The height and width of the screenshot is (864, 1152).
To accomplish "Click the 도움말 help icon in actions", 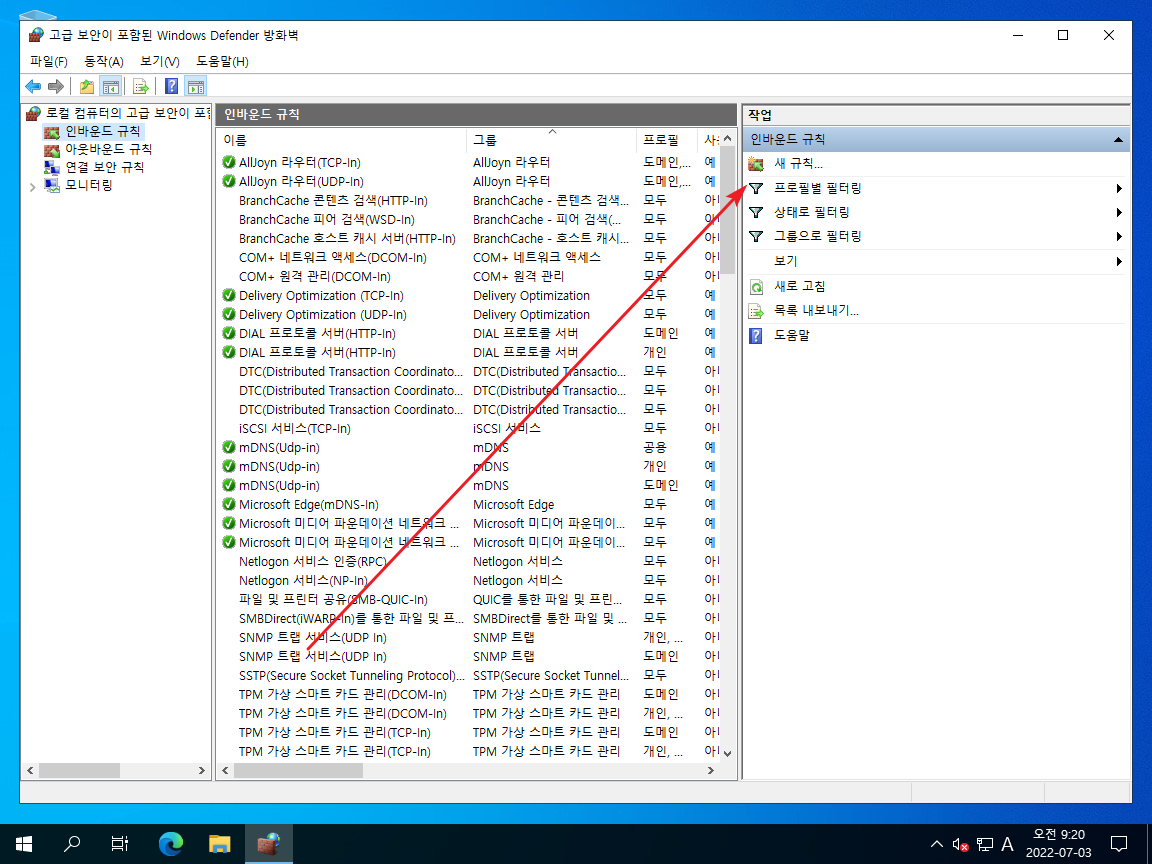I will tap(756, 336).
